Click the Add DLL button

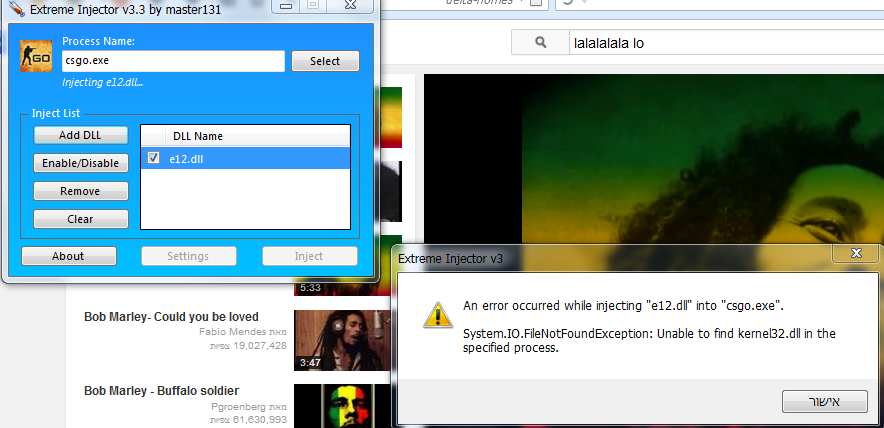(80, 135)
